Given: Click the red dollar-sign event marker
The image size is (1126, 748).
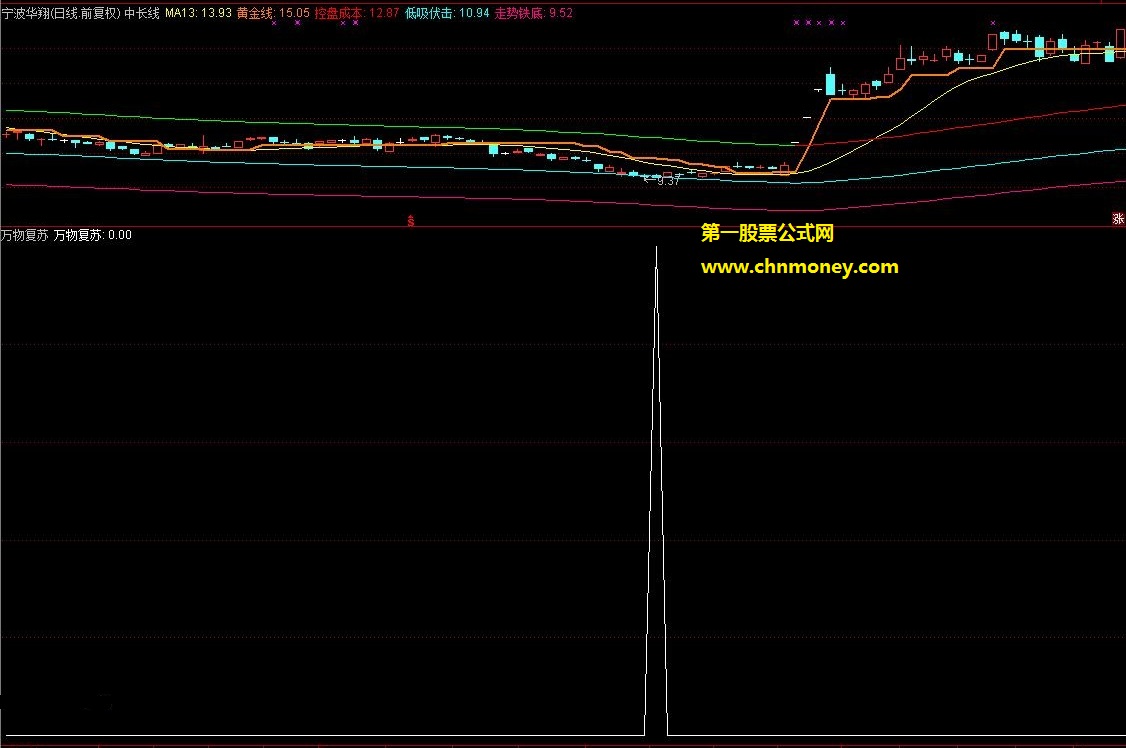Looking at the screenshot, I should [x=411, y=221].
